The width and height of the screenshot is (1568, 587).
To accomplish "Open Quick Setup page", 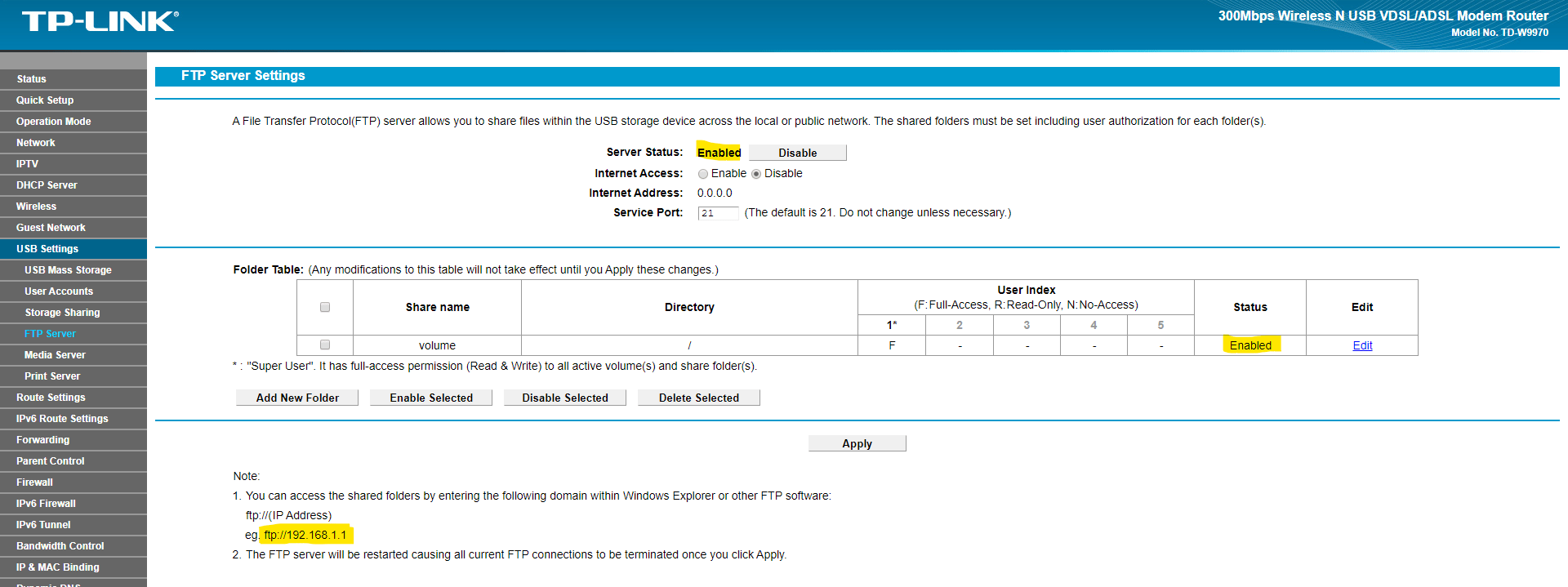I will click(x=73, y=100).
